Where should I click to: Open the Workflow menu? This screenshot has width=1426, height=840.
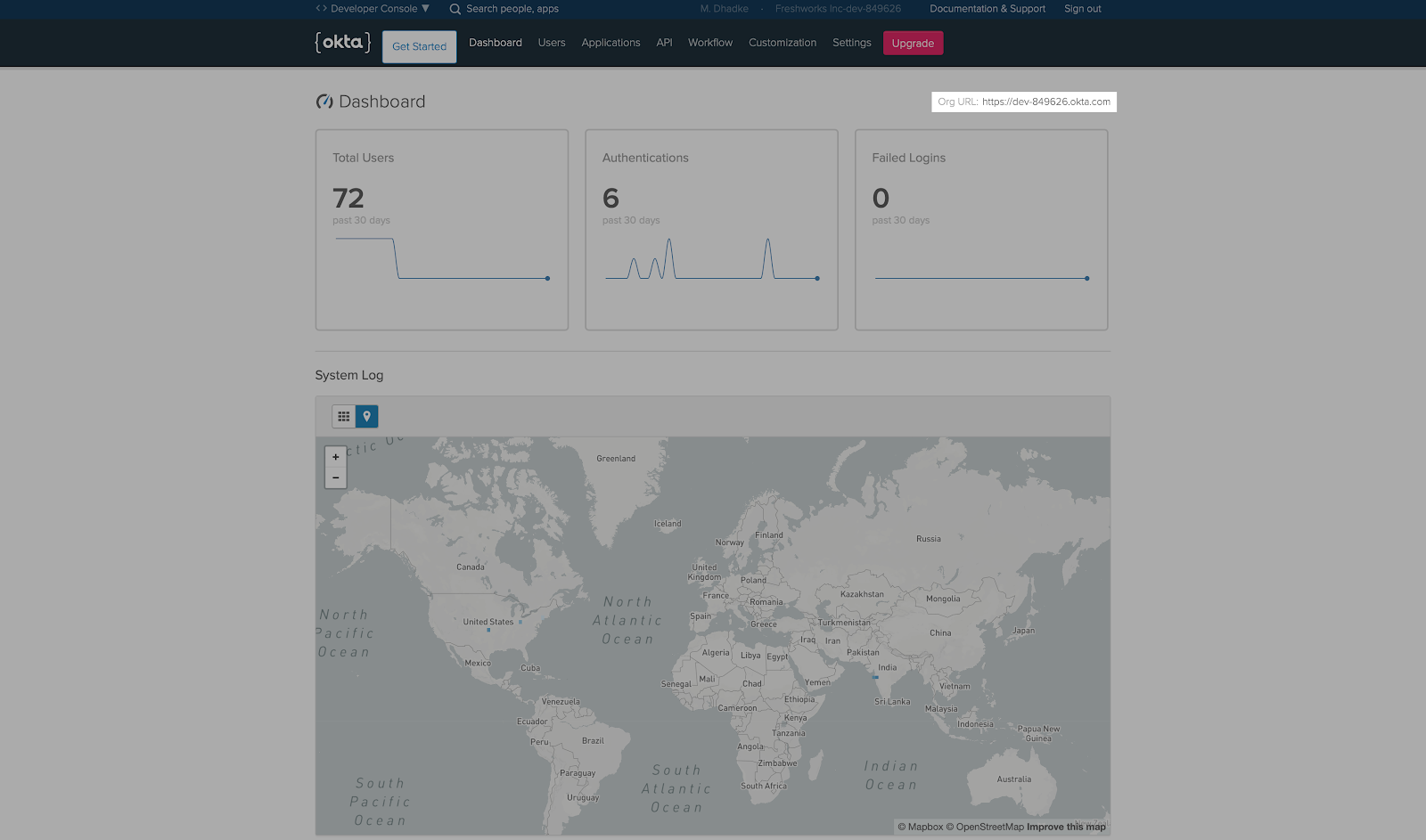[710, 43]
